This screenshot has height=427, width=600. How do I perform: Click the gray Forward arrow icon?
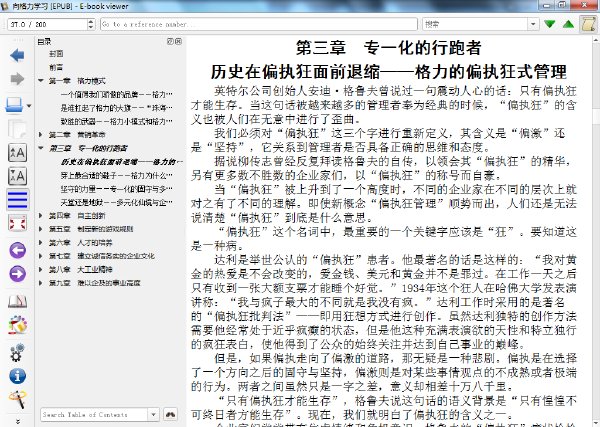click(17, 79)
